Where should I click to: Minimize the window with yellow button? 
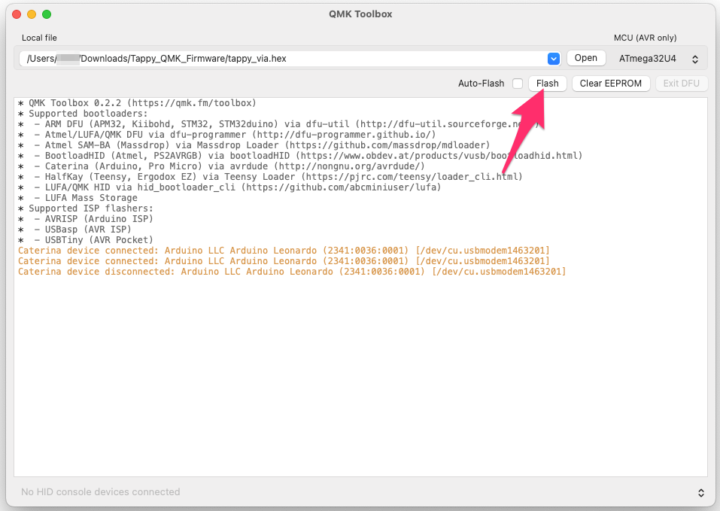pos(31,15)
